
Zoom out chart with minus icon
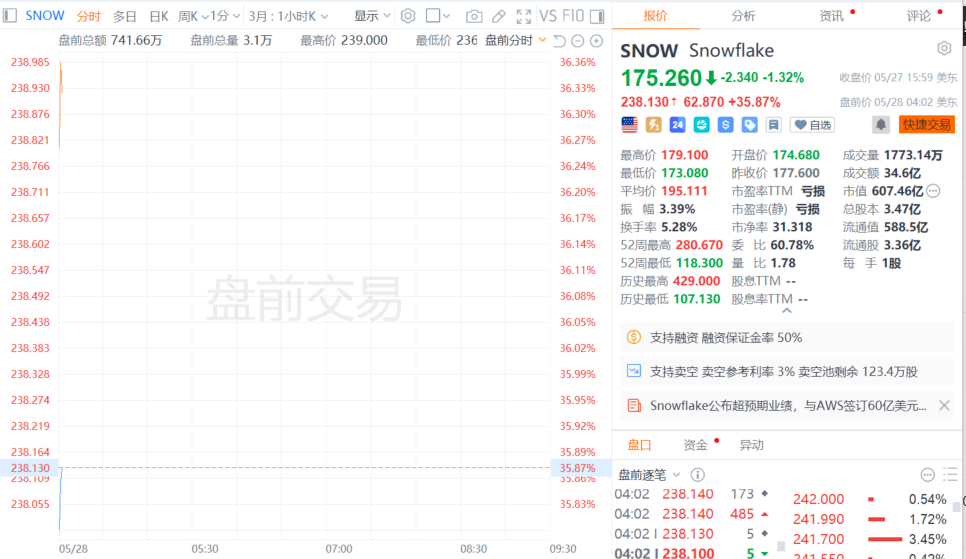click(x=578, y=41)
